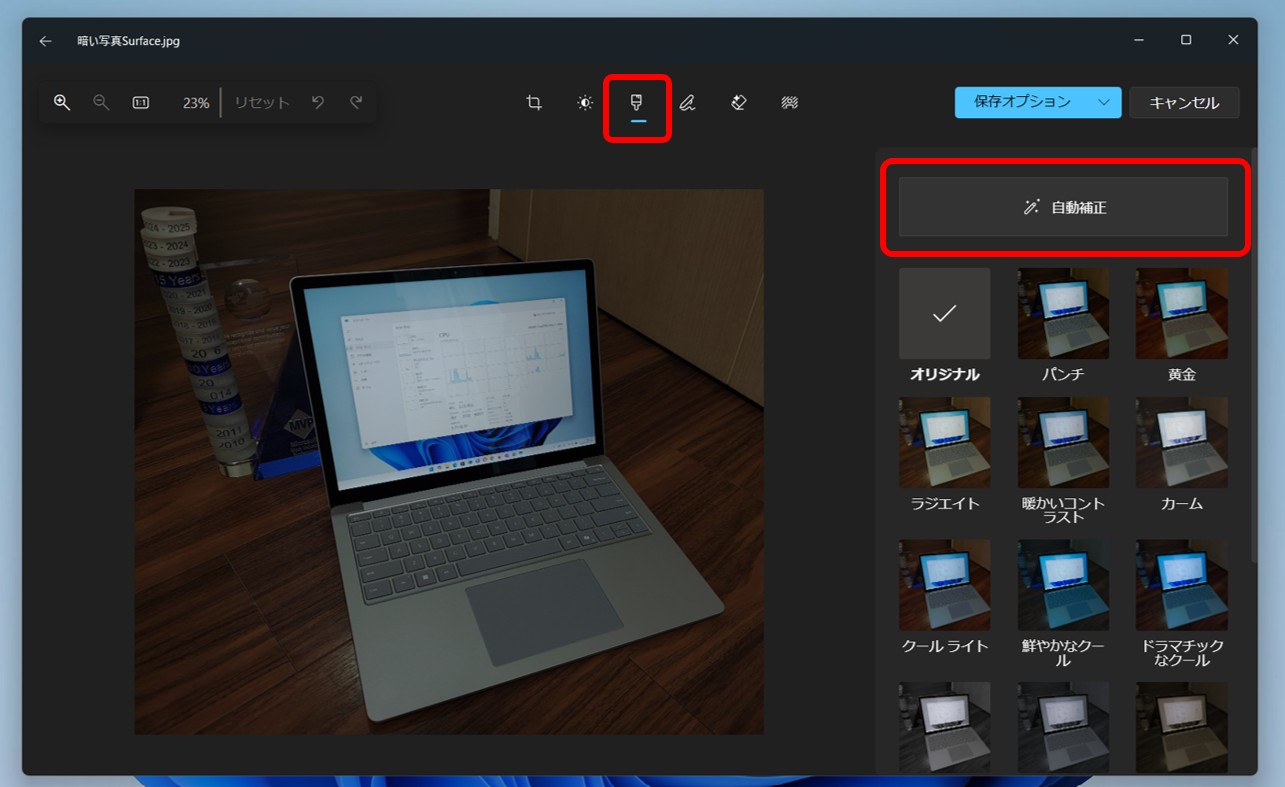Select the Erase tool icon
This screenshot has height=787, width=1285.
(739, 102)
